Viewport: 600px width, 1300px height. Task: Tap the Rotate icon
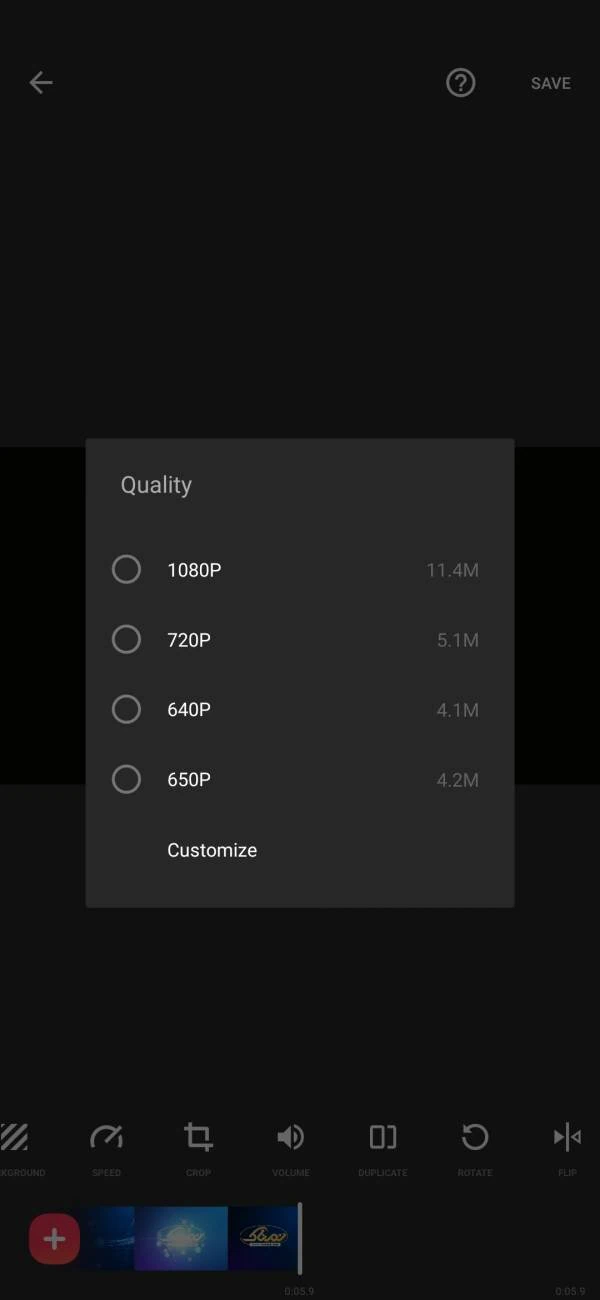point(475,1137)
